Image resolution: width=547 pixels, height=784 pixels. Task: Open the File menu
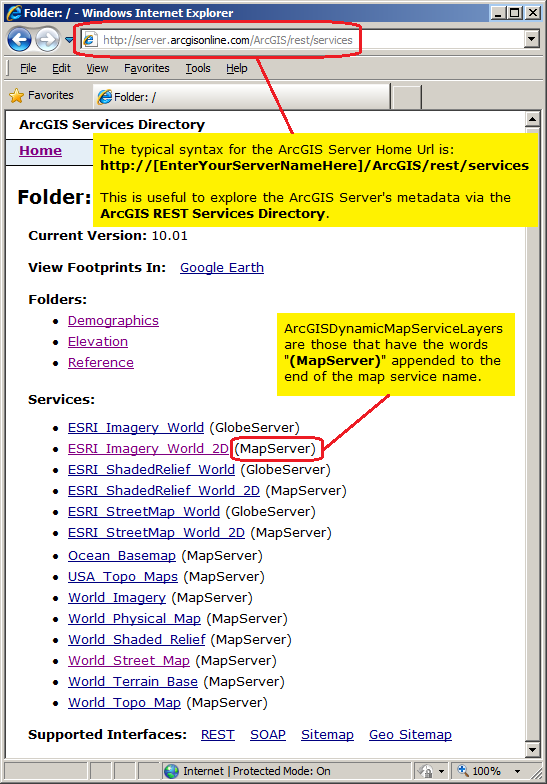28,68
